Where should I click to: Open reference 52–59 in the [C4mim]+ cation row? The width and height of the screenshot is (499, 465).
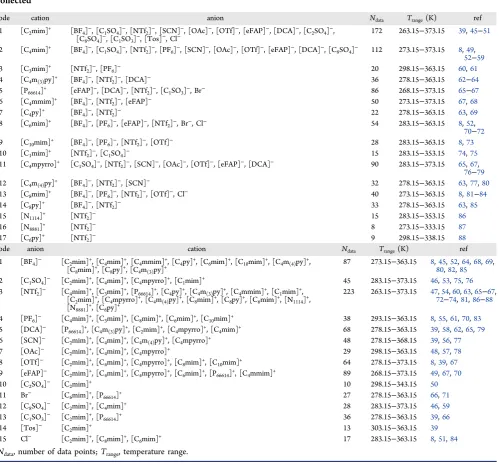coord(474,58)
